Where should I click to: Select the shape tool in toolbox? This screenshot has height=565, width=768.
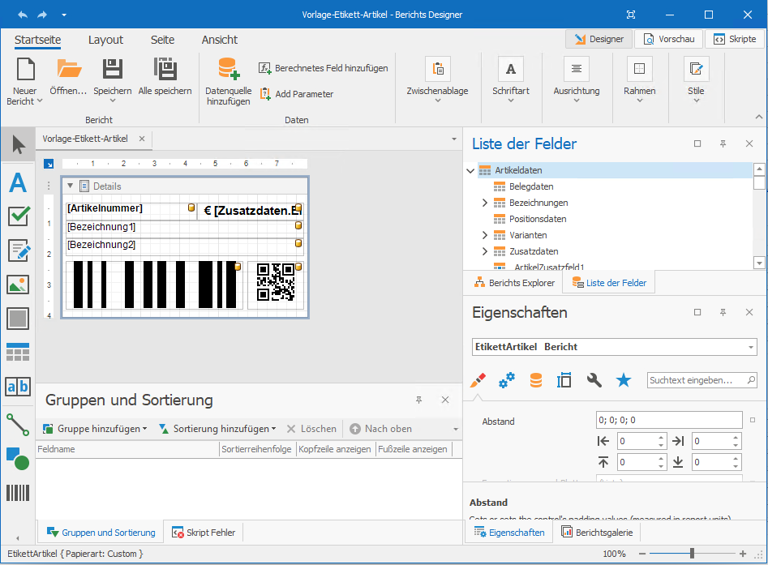(x=18, y=459)
